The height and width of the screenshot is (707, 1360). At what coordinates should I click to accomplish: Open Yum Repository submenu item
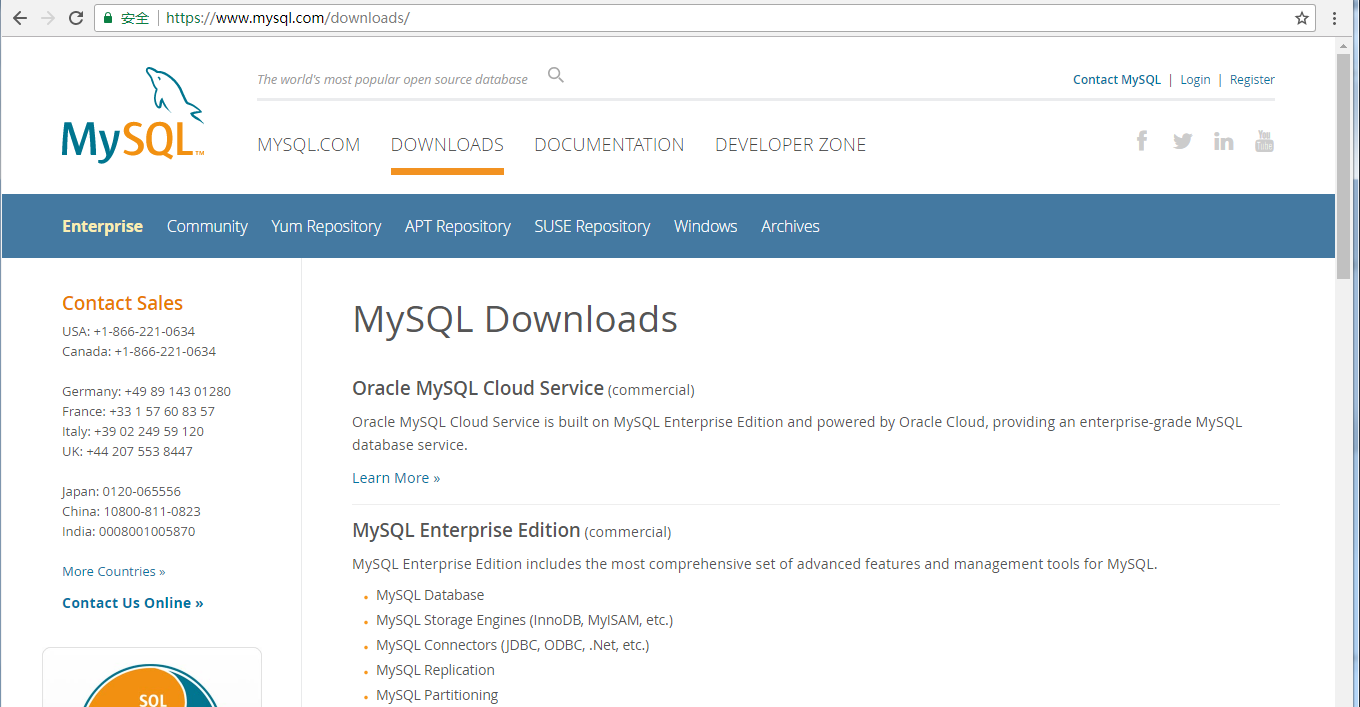pos(326,226)
